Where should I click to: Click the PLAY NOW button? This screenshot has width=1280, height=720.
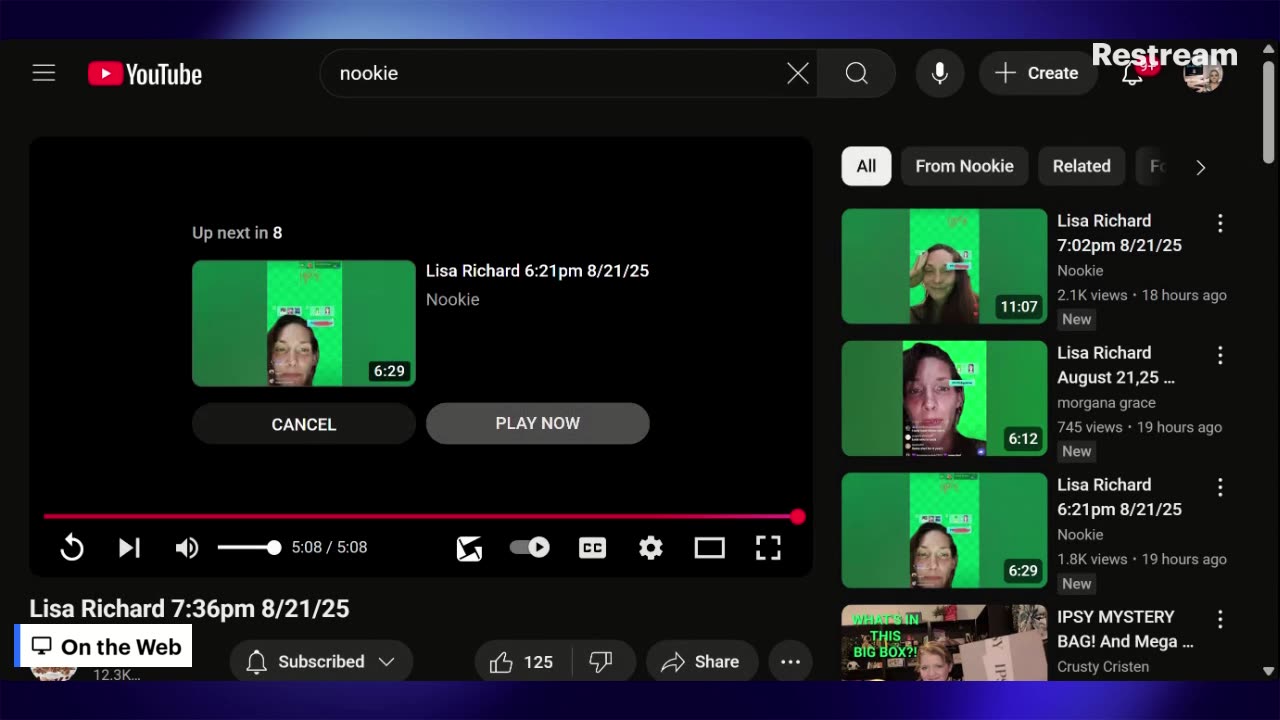pos(538,423)
